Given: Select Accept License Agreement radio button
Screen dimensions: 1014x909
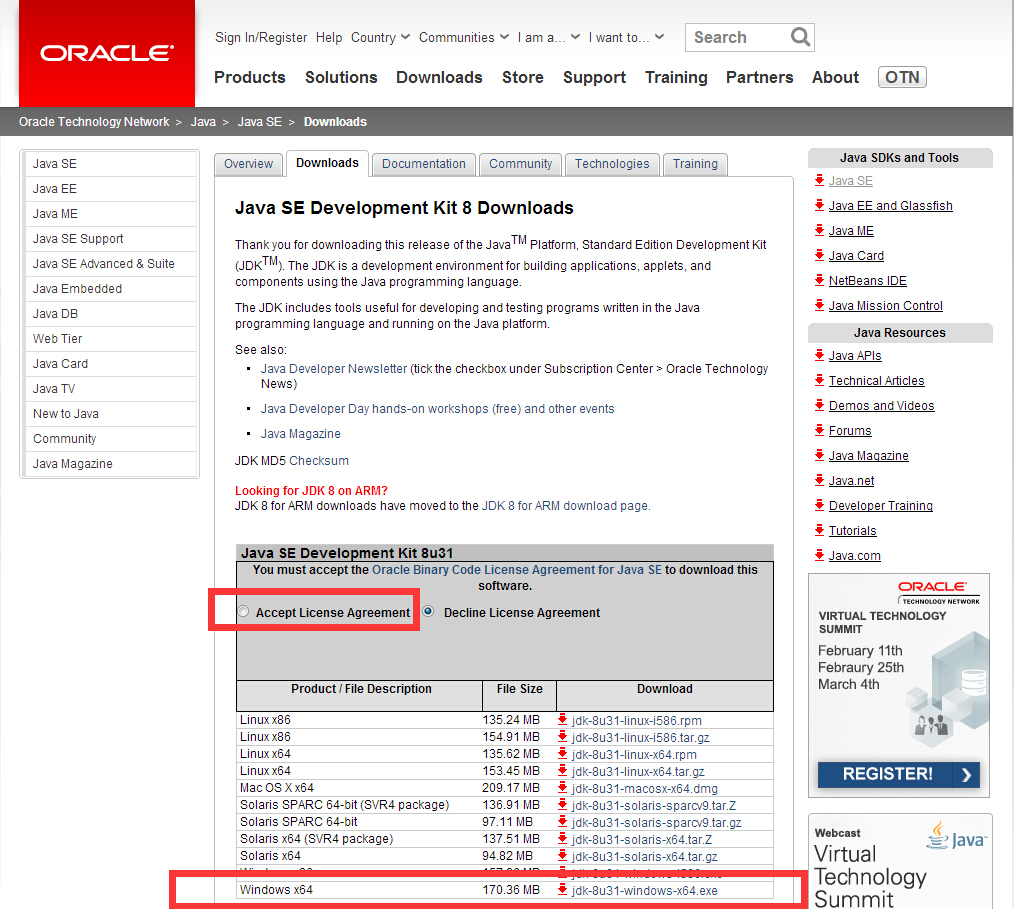Looking at the screenshot, I should (243, 612).
